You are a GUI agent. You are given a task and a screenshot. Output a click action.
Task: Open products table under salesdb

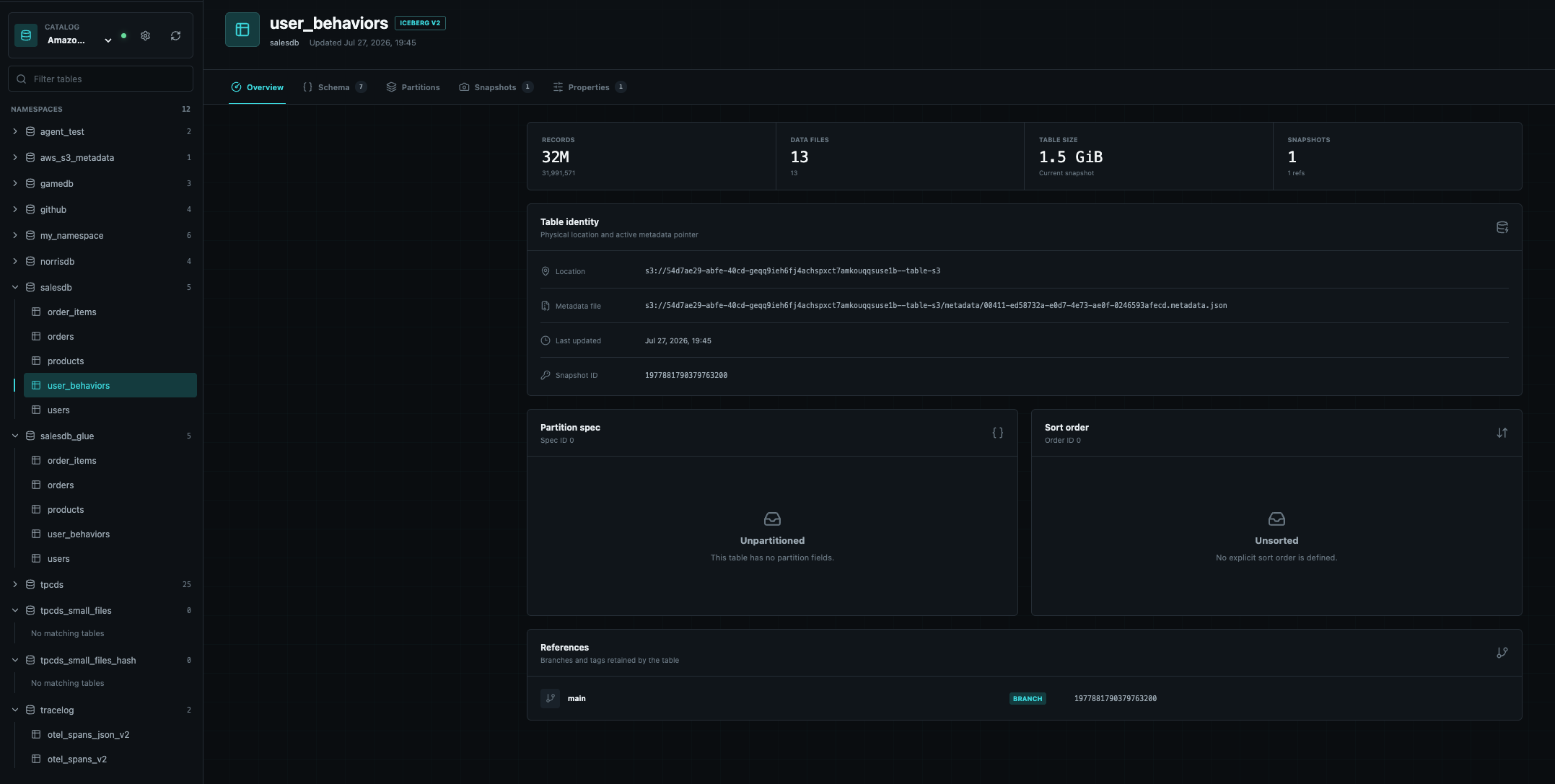point(110,361)
